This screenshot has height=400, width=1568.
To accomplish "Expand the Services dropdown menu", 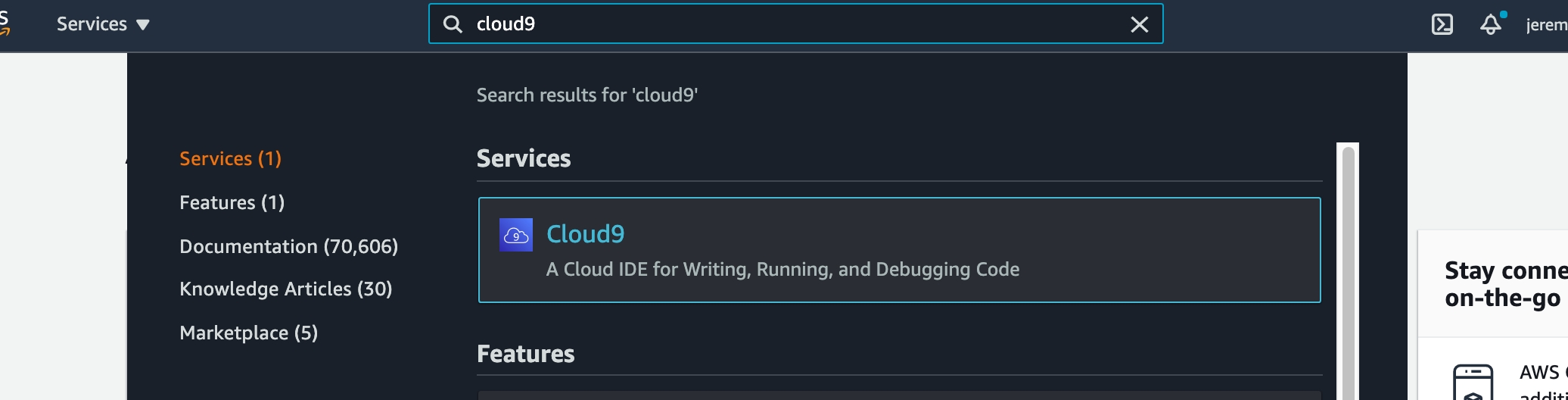I will (103, 24).
